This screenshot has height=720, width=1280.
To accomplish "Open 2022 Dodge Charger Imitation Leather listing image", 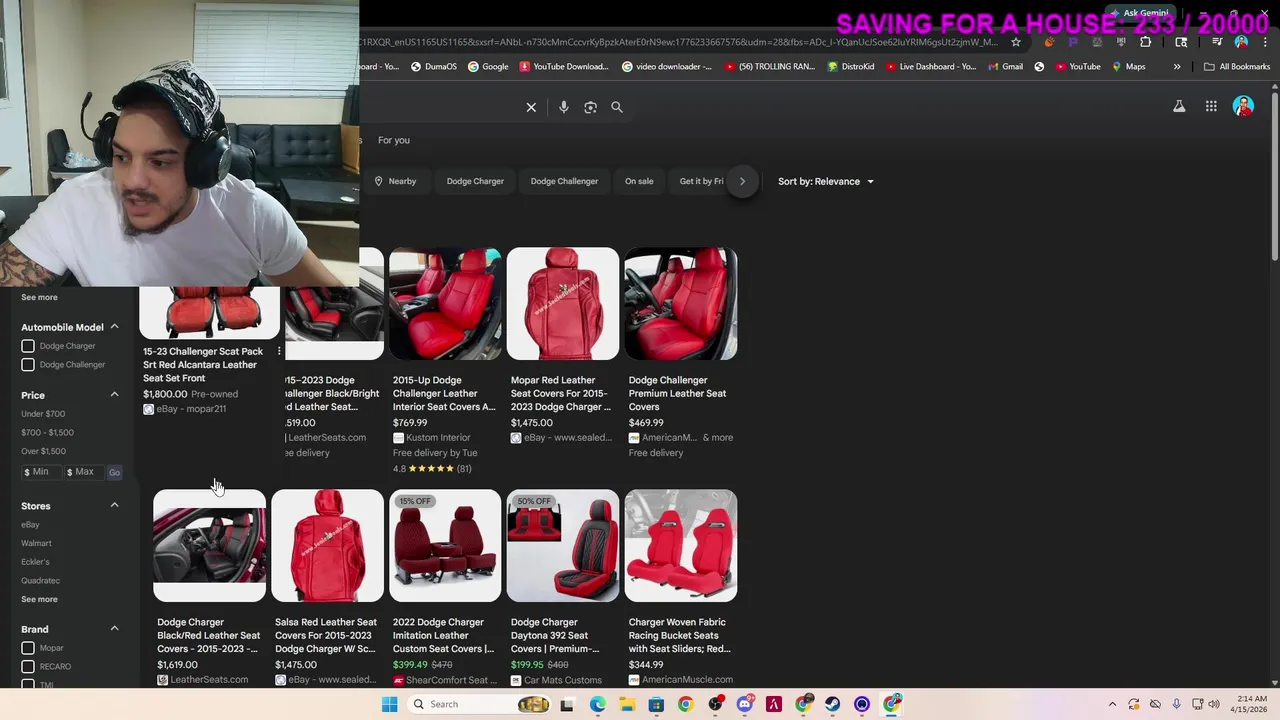I will [x=445, y=546].
